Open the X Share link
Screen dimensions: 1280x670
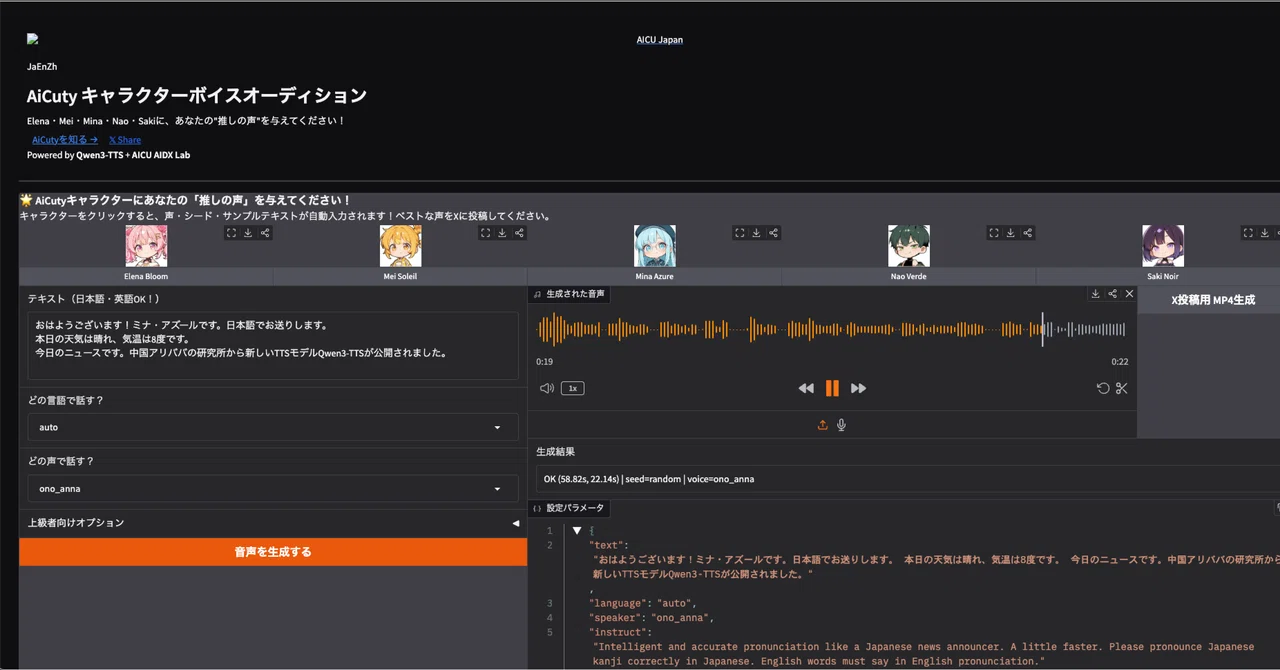(125, 140)
